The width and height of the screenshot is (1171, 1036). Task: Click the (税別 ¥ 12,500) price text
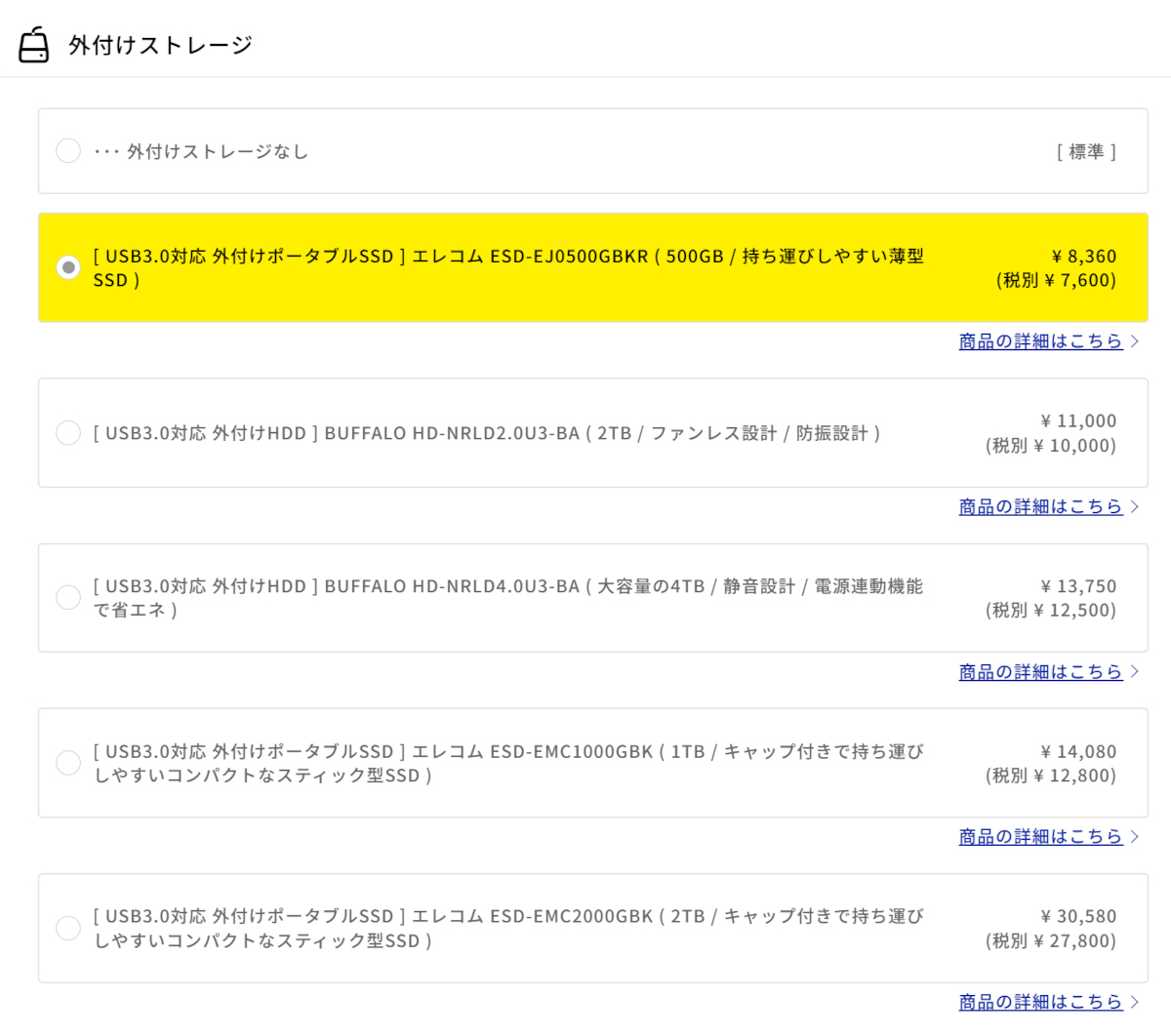1051,611
